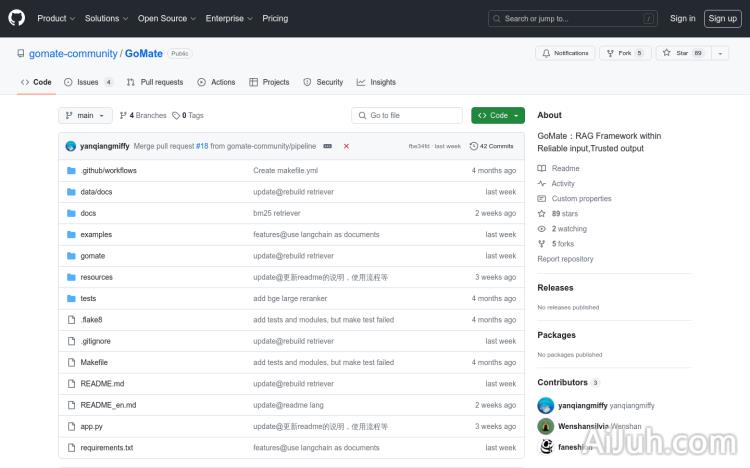
Task: Click the Go to file input
Action: pyautogui.click(x=407, y=115)
